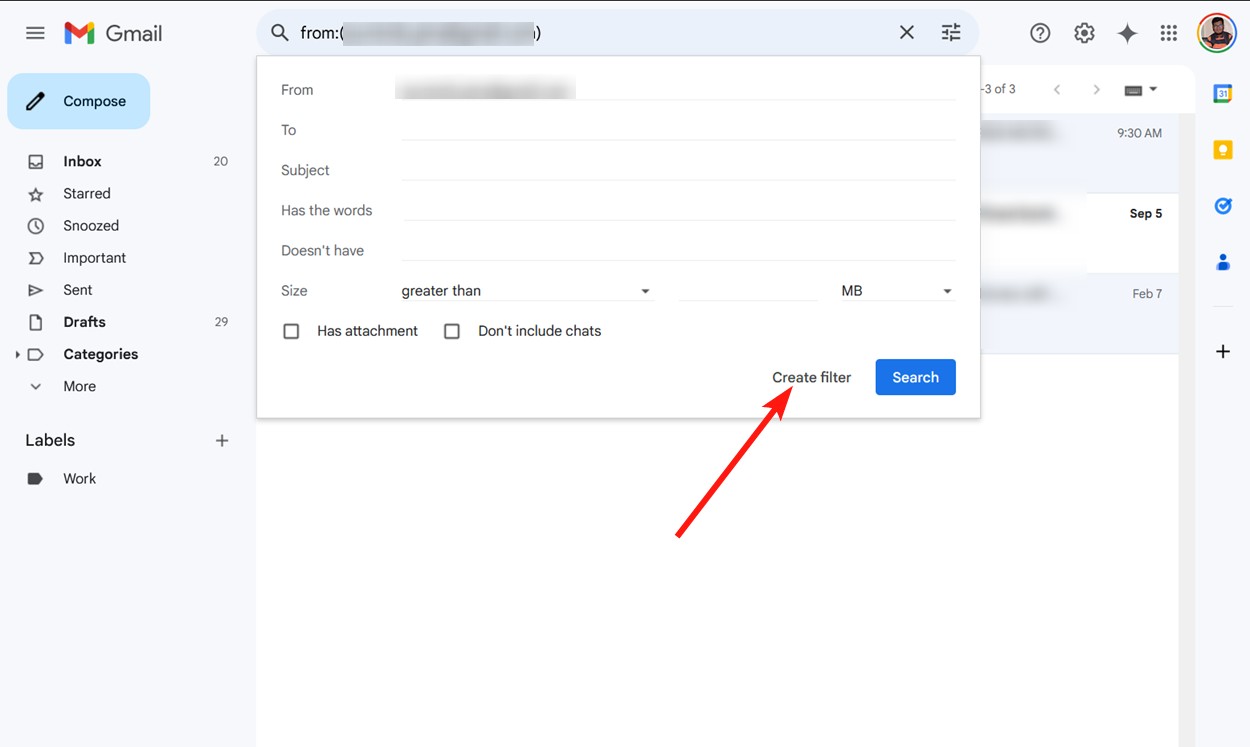
Task: Open Google Contacts in the side panel
Action: [1223, 261]
